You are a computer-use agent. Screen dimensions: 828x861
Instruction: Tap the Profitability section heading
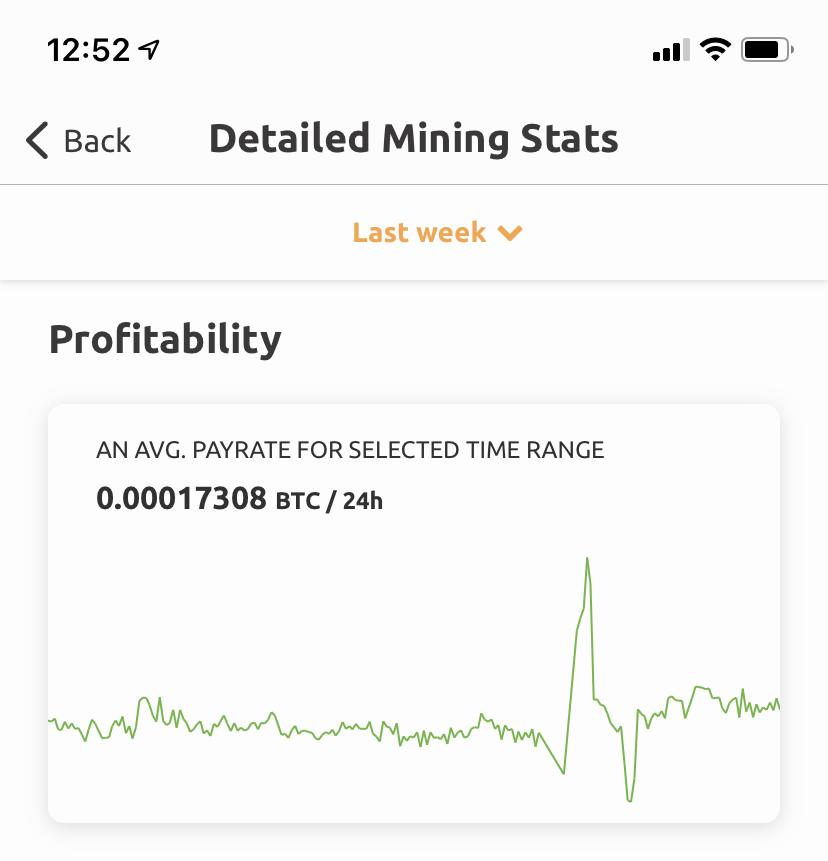(165, 340)
